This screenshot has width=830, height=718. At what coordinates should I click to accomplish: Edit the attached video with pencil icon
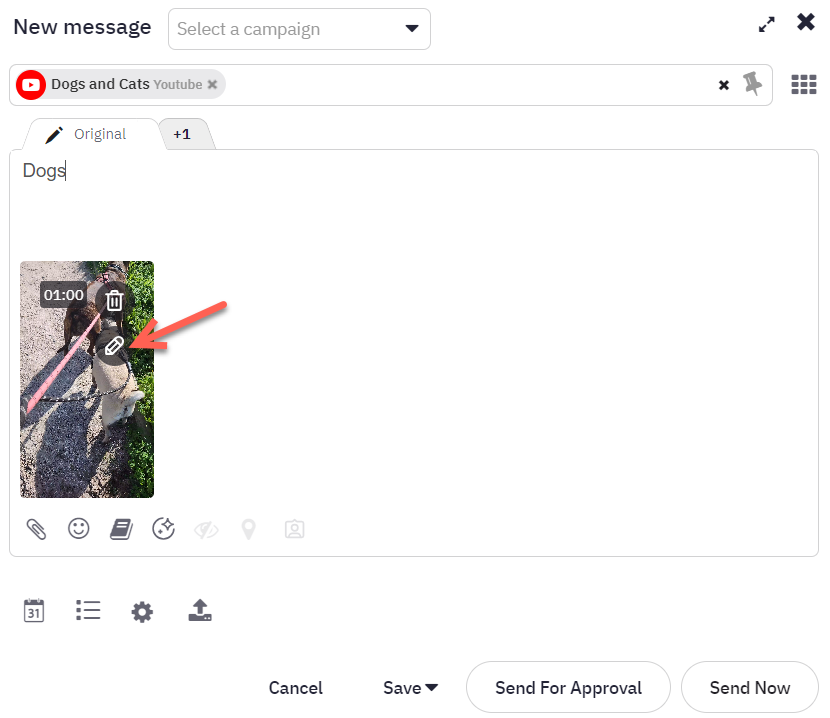114,346
